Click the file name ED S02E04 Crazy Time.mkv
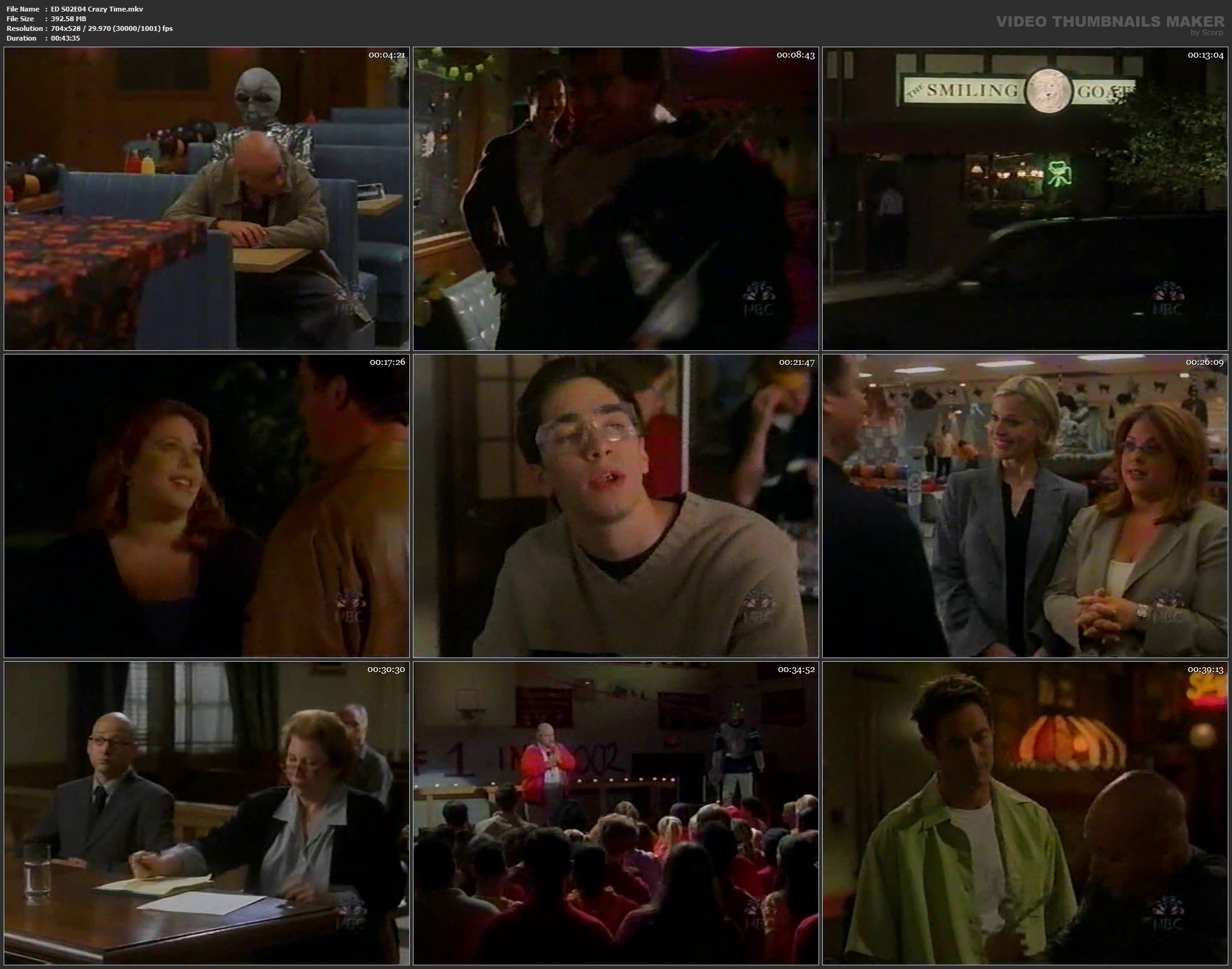 97,9
